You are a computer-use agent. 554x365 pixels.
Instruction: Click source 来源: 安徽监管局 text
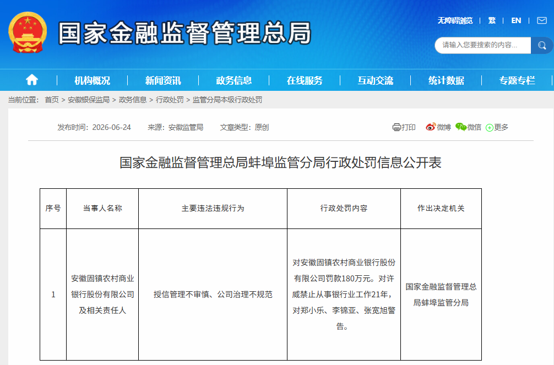coord(175,127)
